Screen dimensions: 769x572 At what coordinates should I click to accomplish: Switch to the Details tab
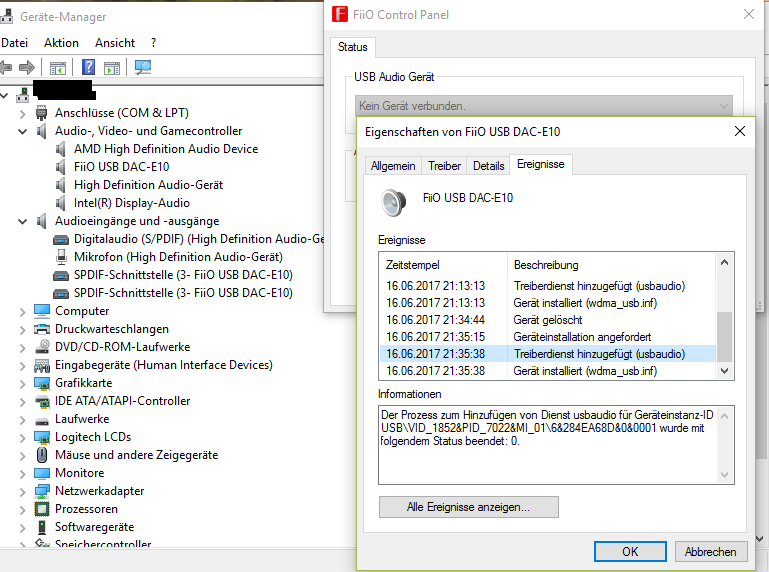(488, 166)
